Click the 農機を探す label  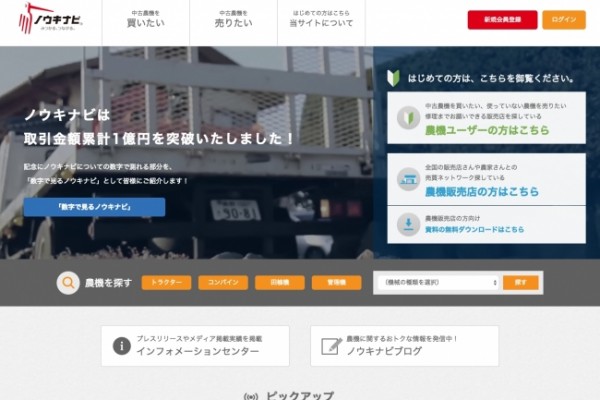click(x=108, y=283)
